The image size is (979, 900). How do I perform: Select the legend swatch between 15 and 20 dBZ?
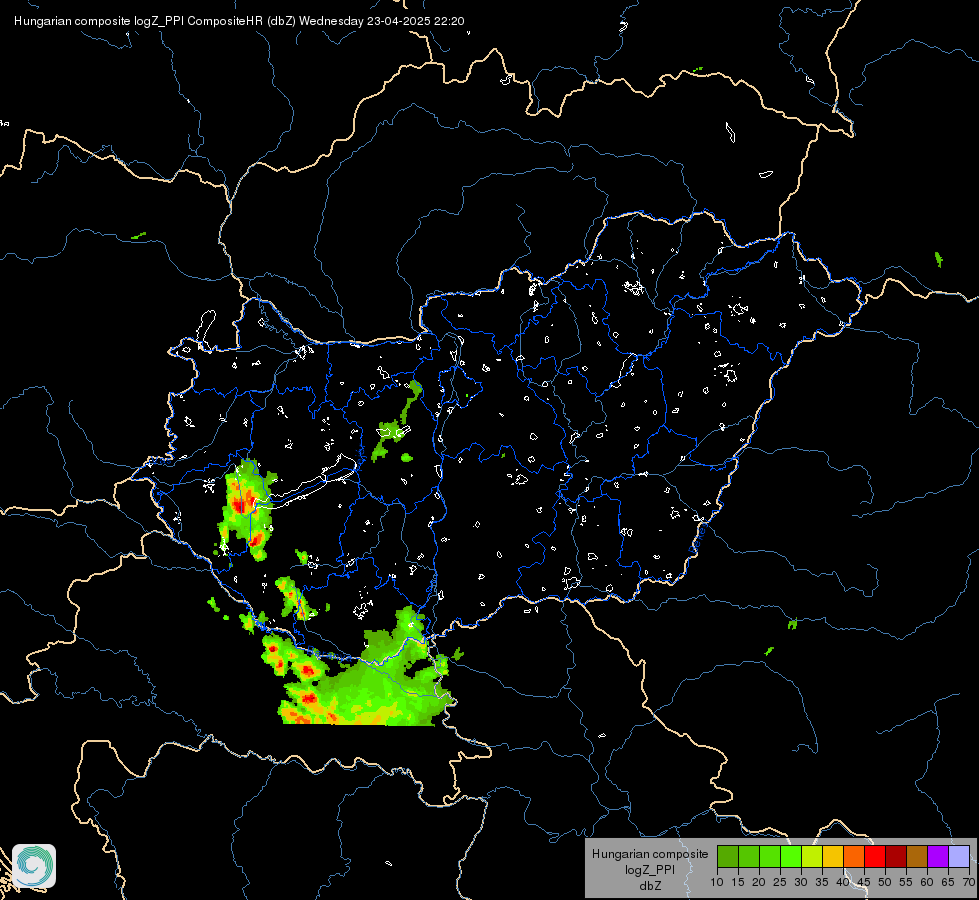point(749,856)
